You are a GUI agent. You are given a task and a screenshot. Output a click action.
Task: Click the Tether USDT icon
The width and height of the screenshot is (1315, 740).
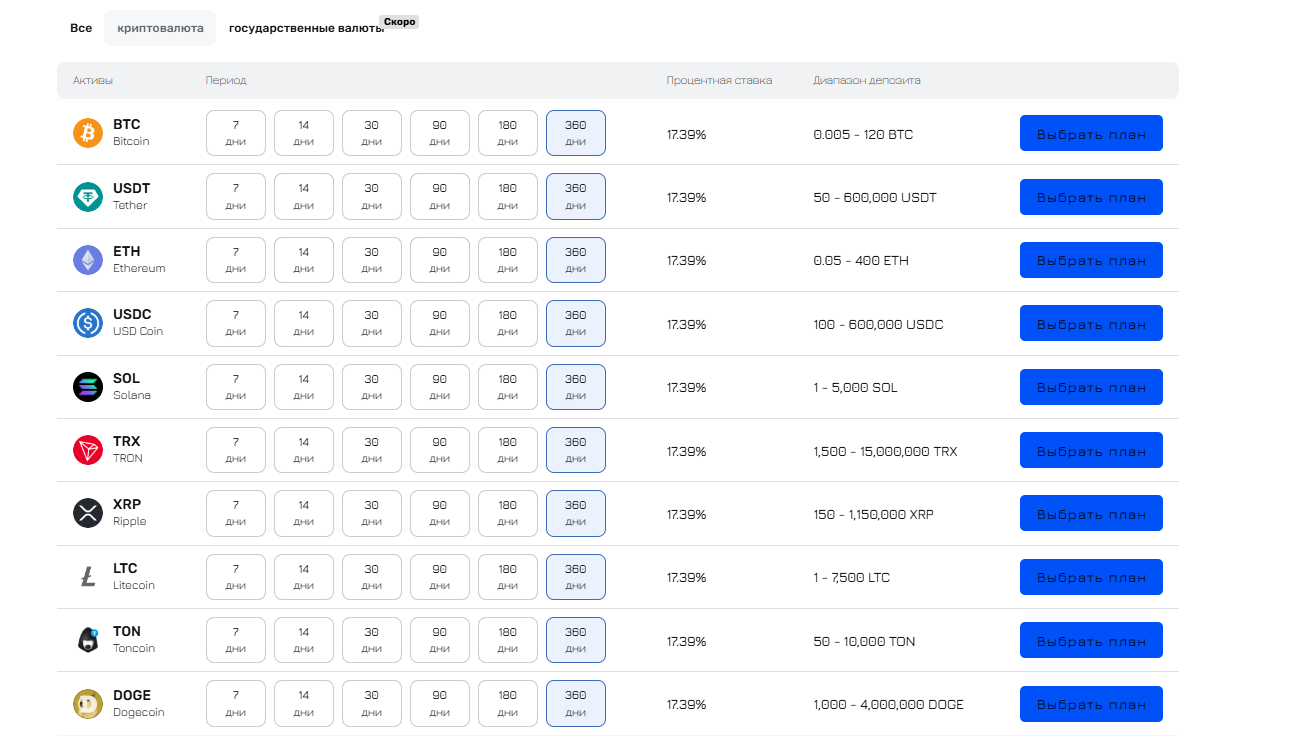[x=88, y=197]
